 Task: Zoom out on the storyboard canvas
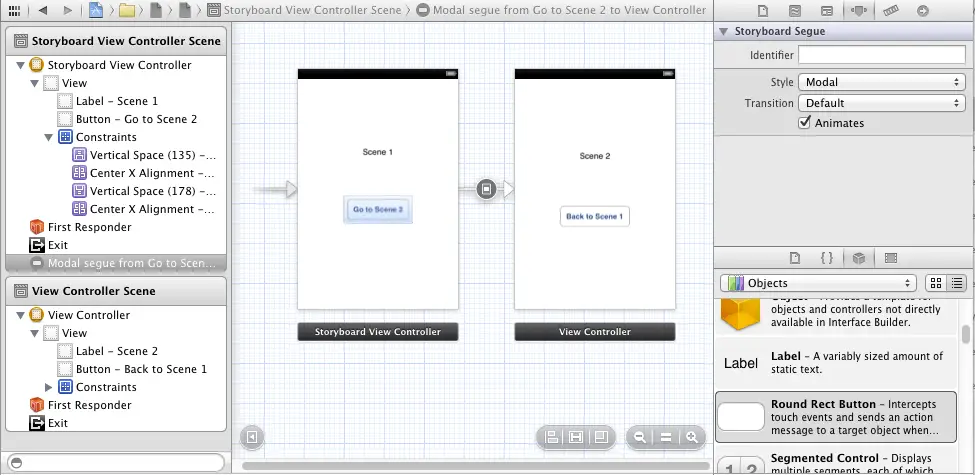[x=639, y=437]
